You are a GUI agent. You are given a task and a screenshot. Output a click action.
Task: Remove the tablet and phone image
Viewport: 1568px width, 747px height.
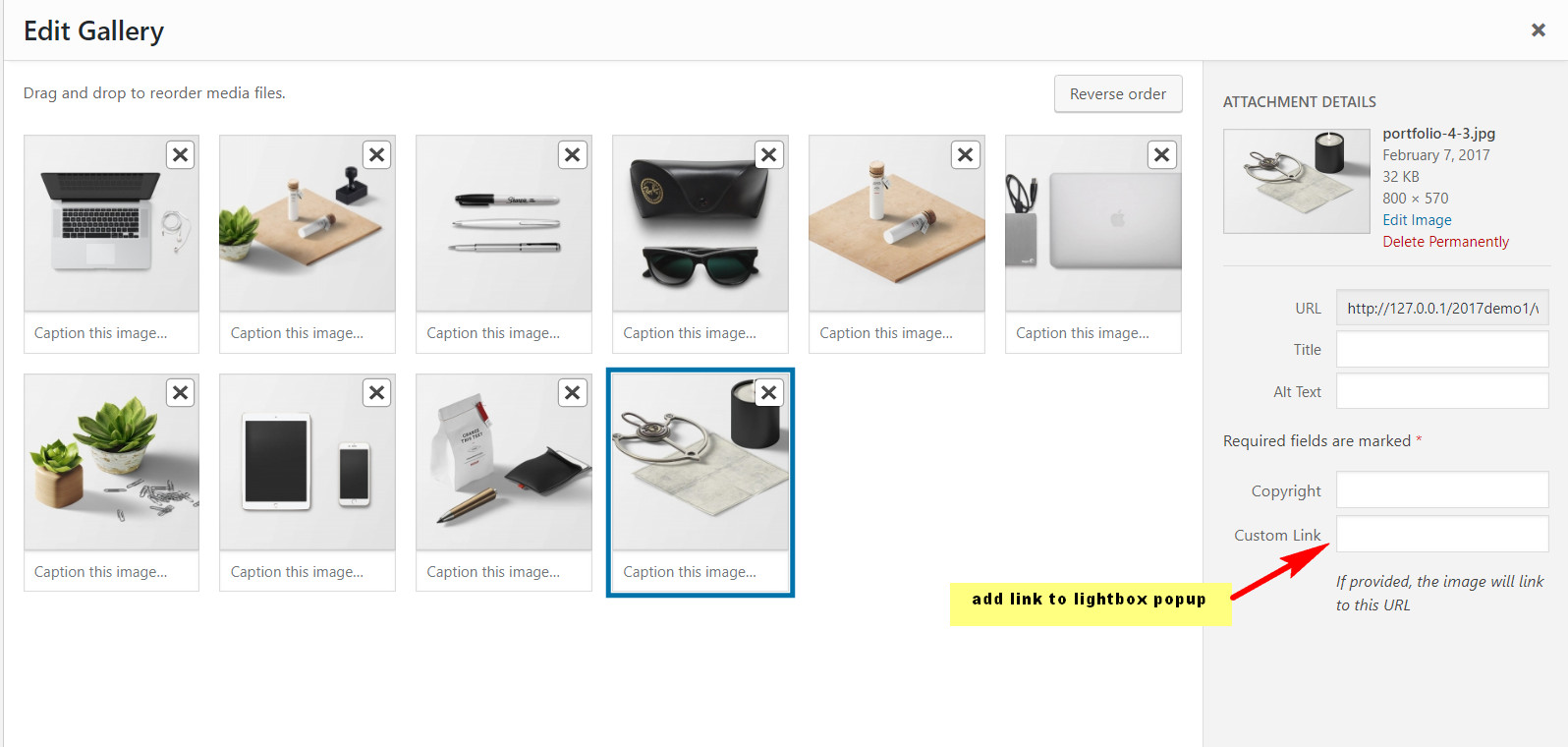click(376, 393)
